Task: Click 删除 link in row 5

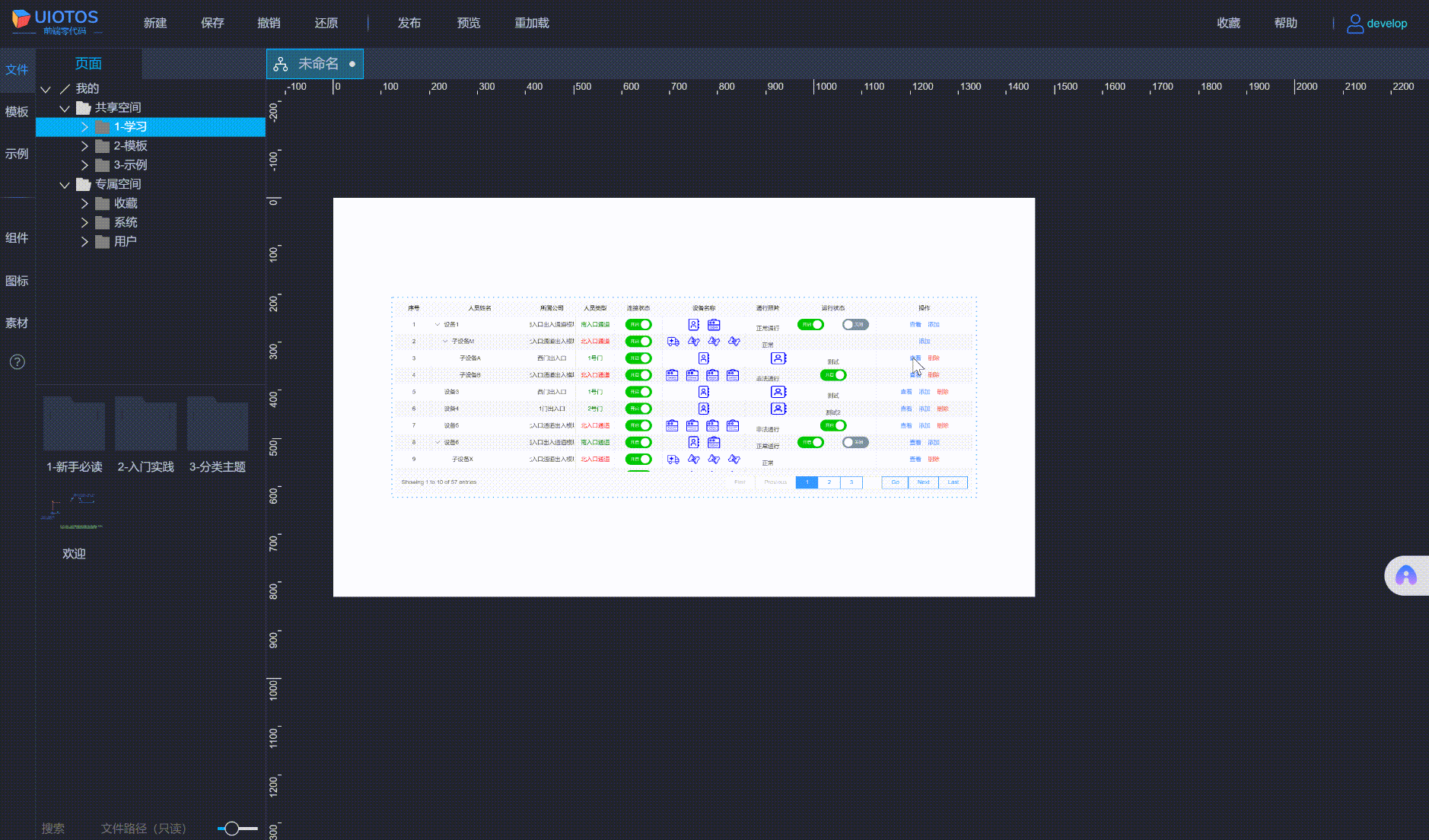Action: 943,392
